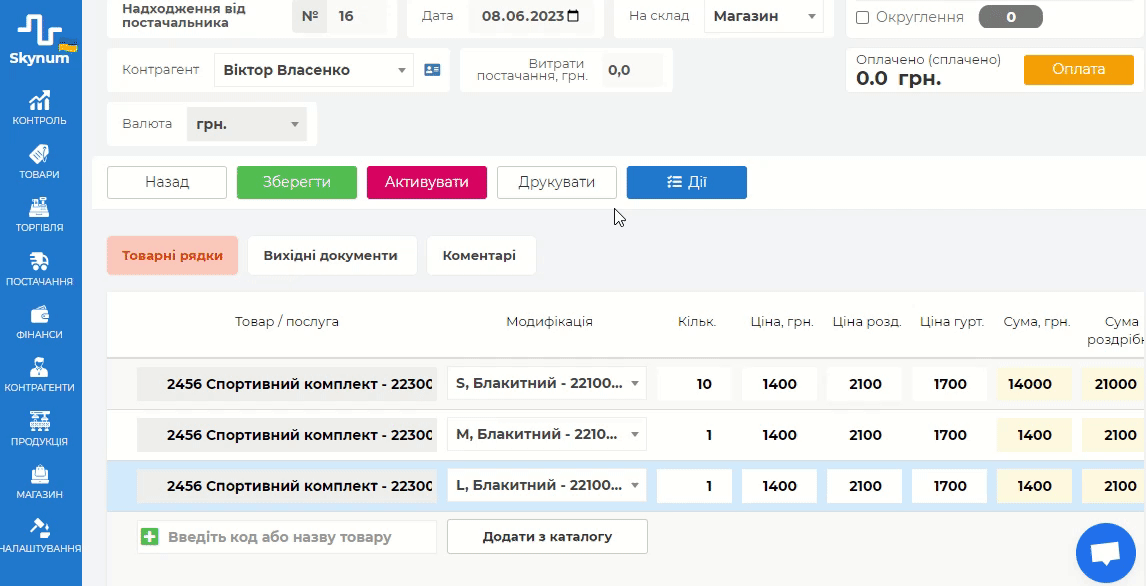Open the Контроль sidebar section
Screen dimensions: 1146x586
point(39,108)
